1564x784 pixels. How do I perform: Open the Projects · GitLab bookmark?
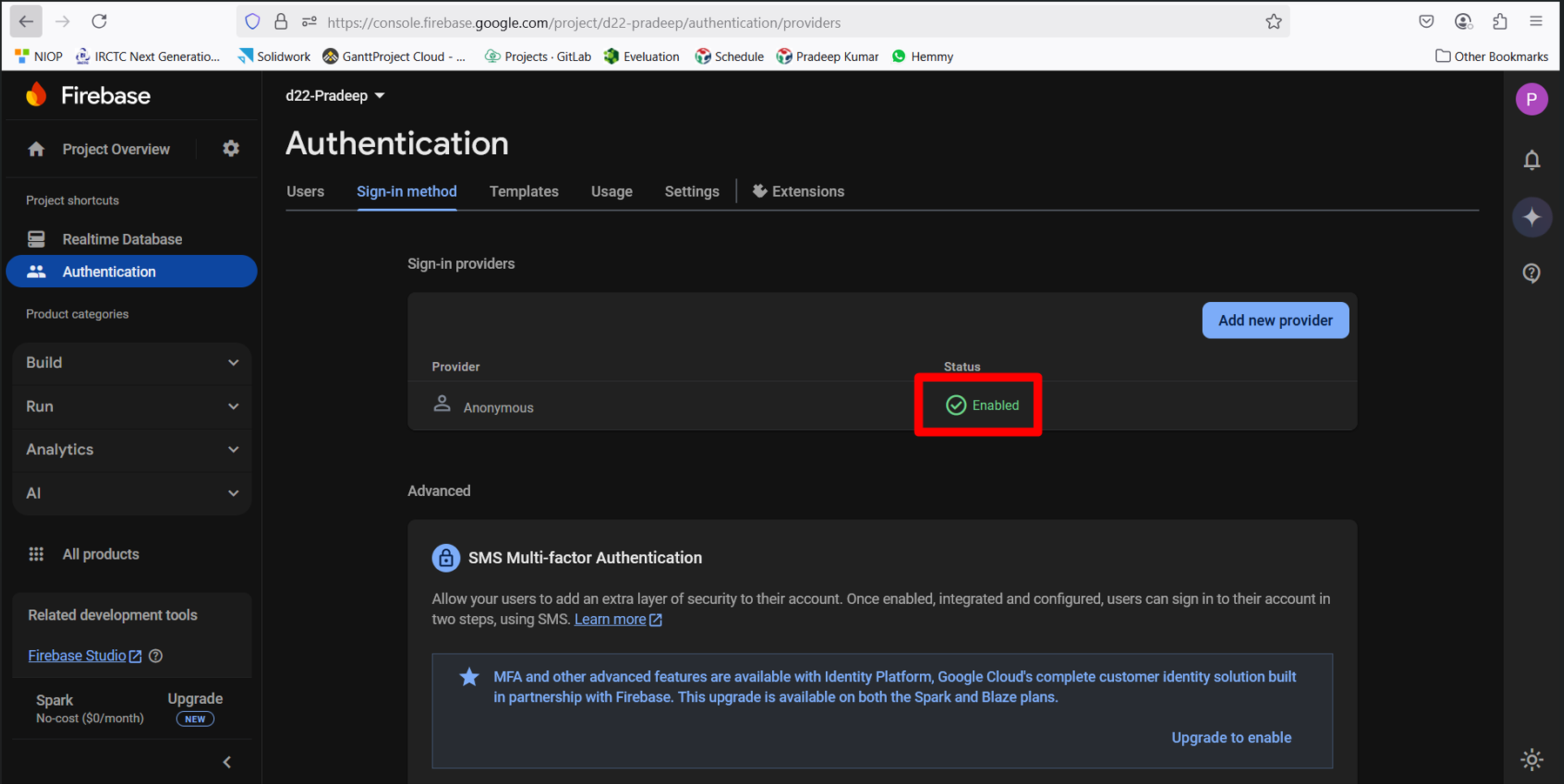pos(538,57)
